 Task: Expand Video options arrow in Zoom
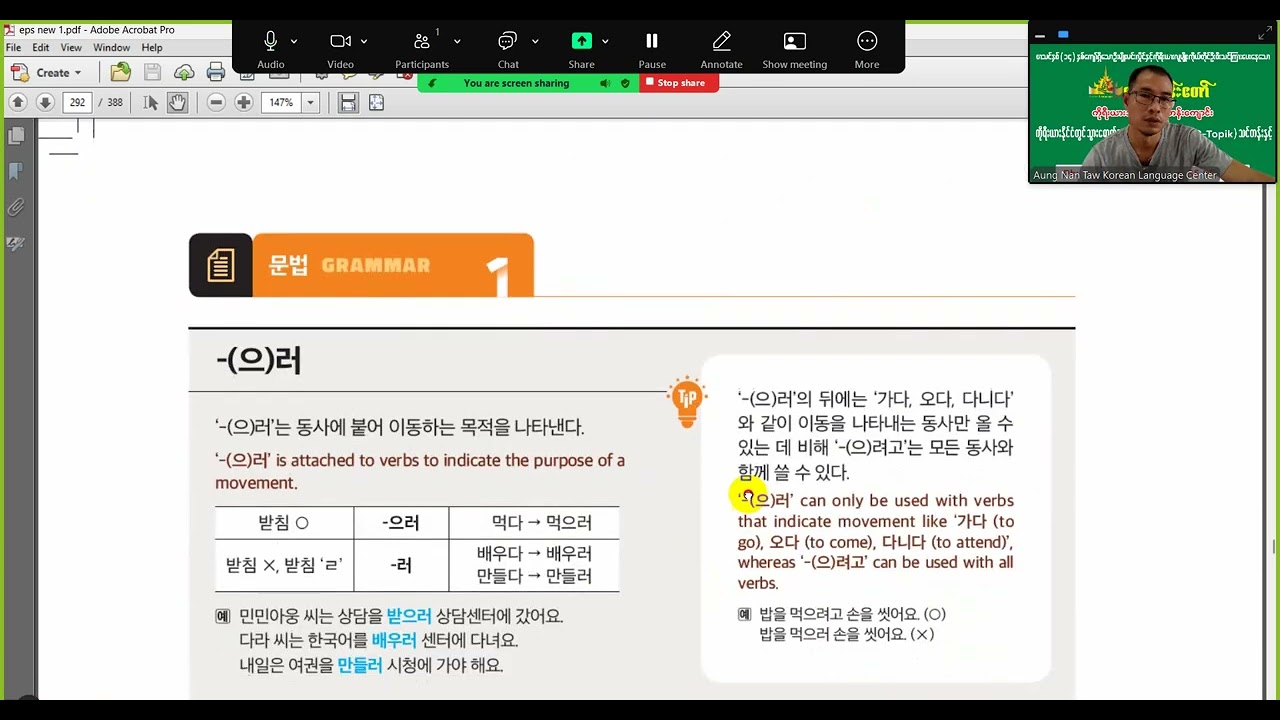(x=364, y=41)
